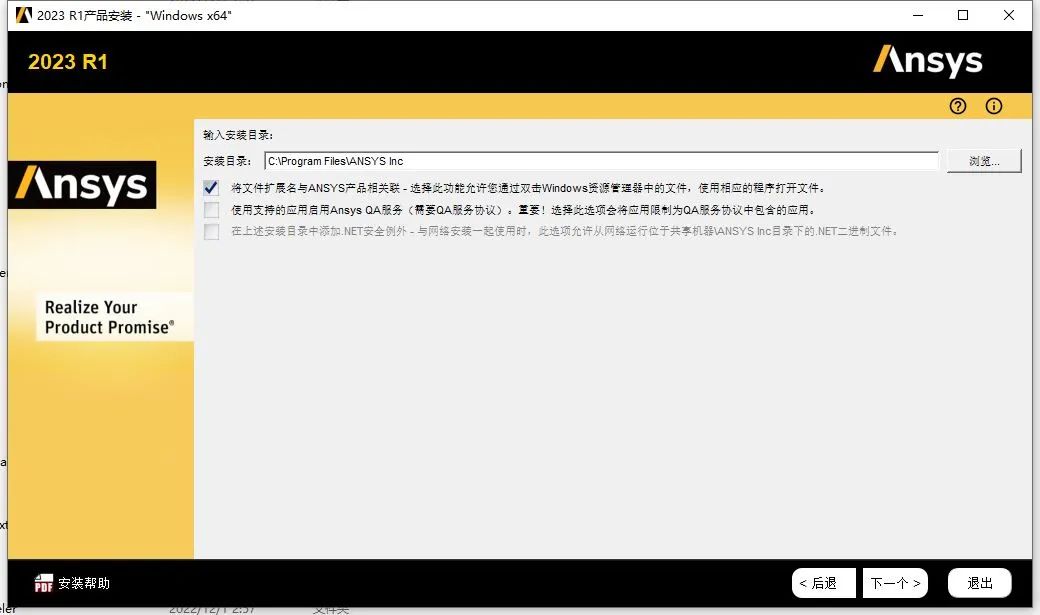Enable the Ansys QA service checkbox
The image size is (1040, 615).
pyautogui.click(x=211, y=210)
